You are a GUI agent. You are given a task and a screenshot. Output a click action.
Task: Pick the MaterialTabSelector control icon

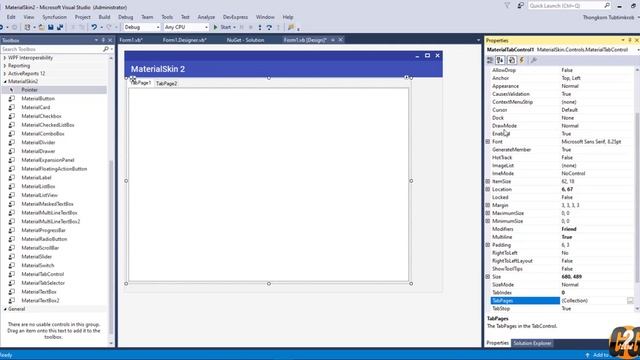[x=12, y=283]
